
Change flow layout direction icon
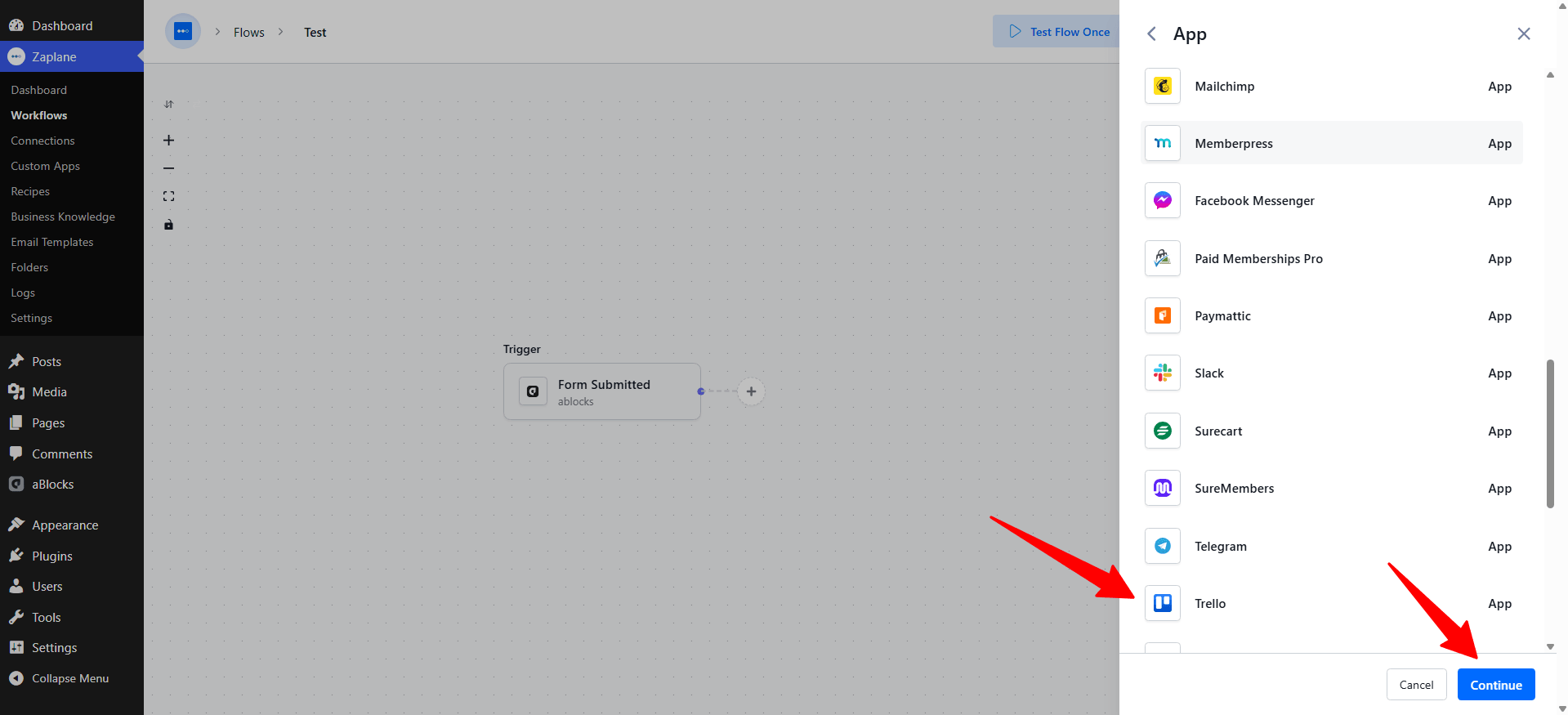[x=168, y=104]
